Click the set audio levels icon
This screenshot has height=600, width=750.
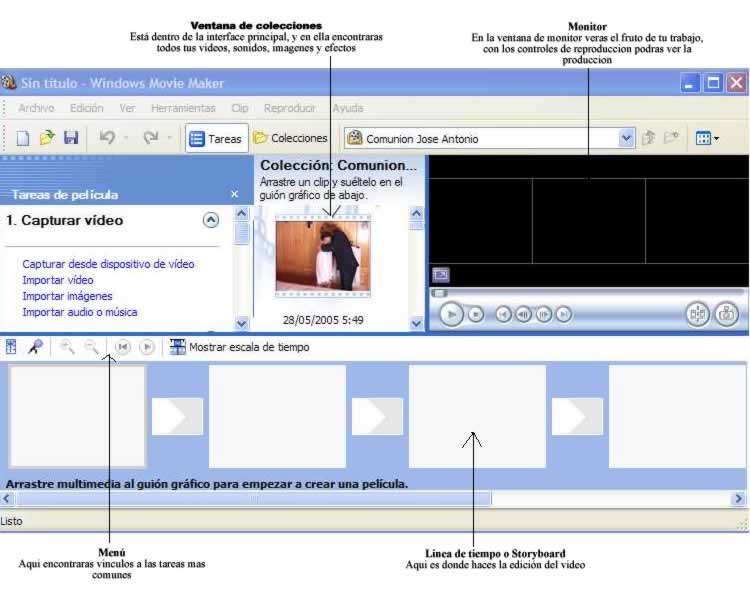pyautogui.click(x=11, y=347)
